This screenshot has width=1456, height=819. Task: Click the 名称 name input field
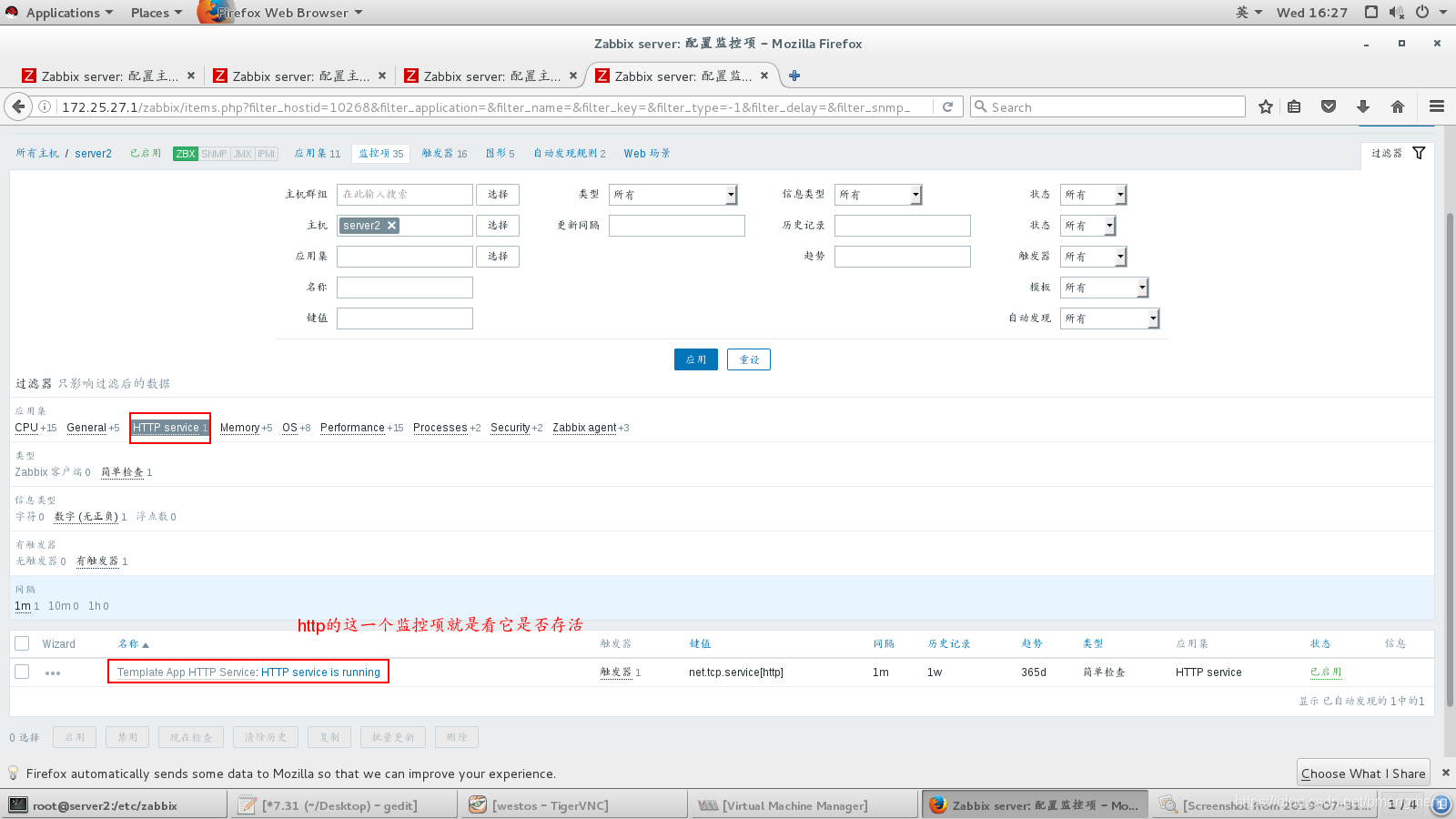tap(405, 288)
